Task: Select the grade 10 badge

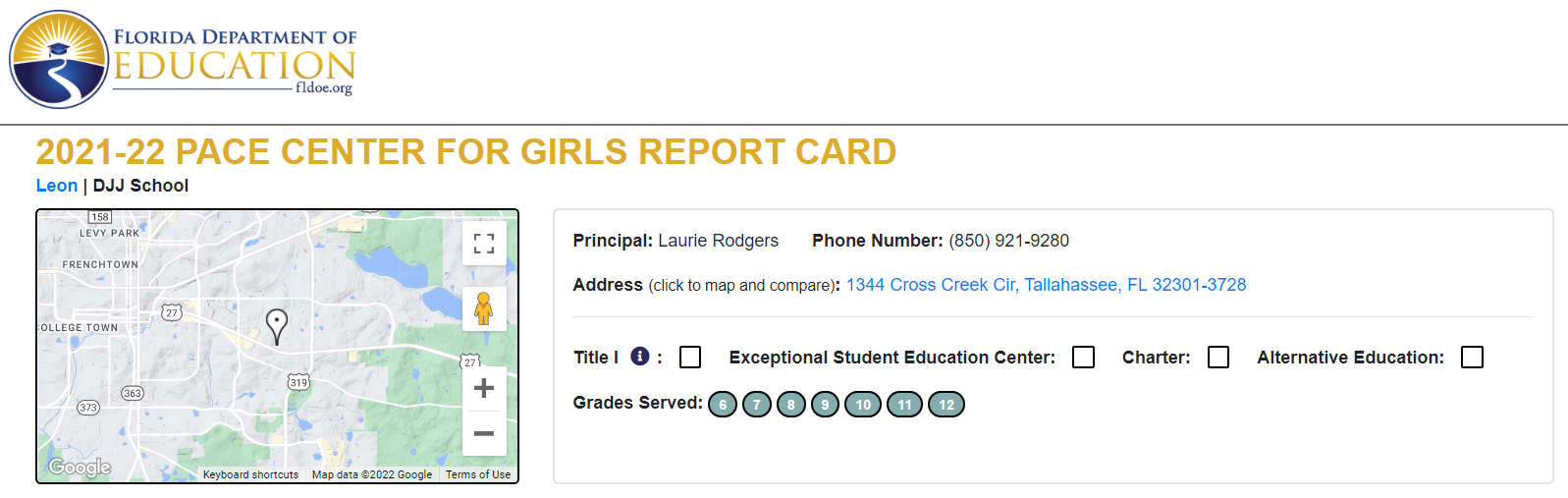Action: pos(863,405)
